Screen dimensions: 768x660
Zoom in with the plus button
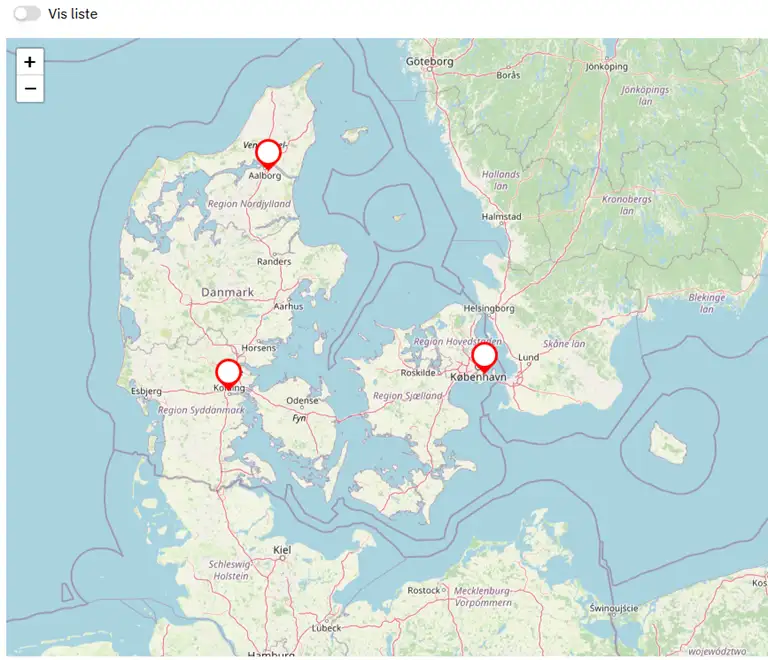(30, 62)
